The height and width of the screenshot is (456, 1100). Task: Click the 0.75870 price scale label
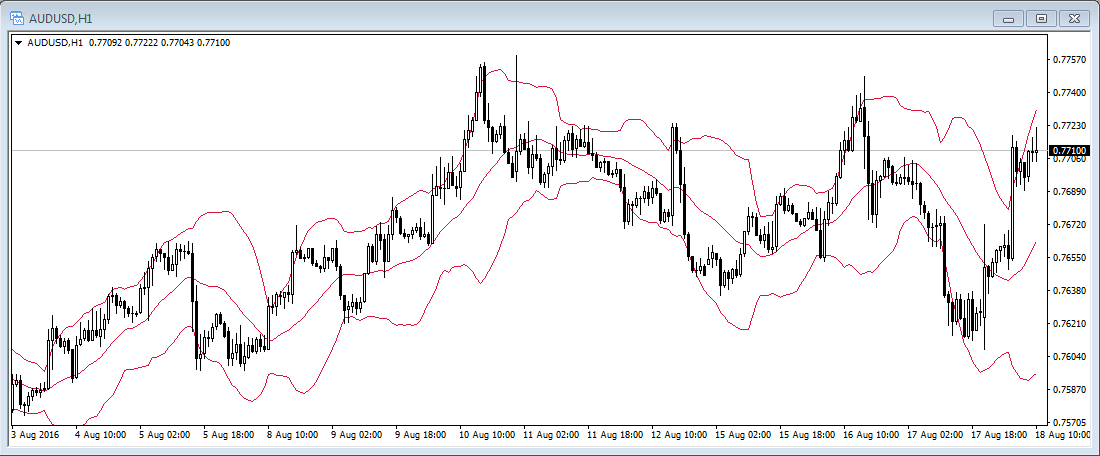point(1070,390)
